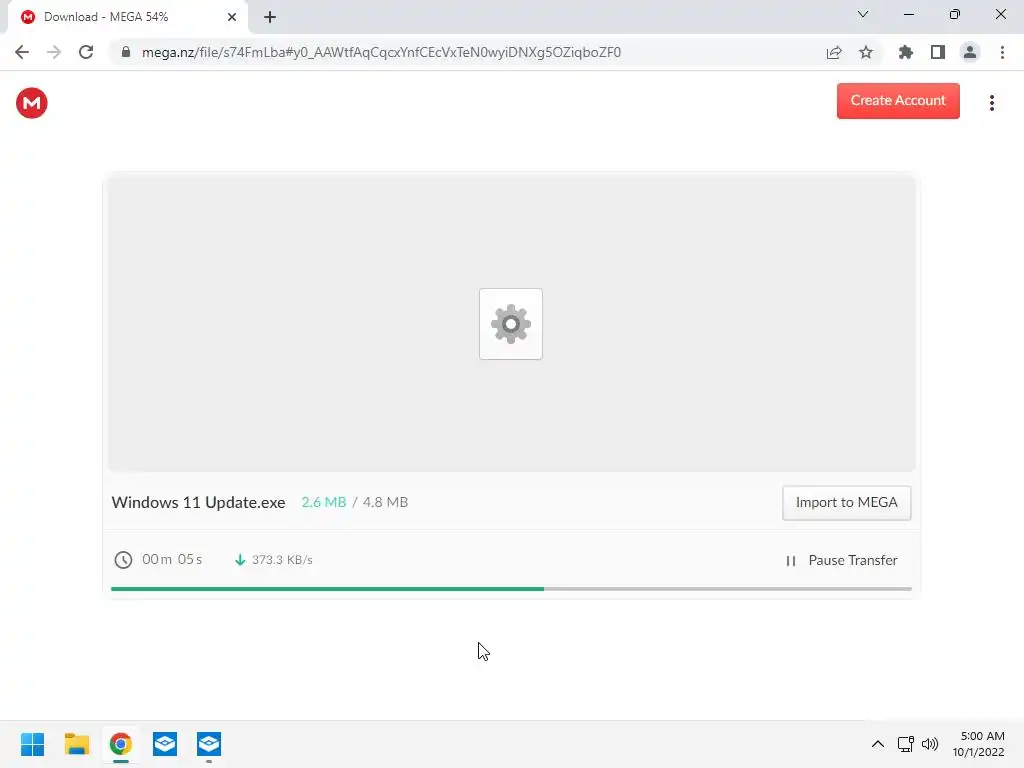
Task: Bookmark this page with star
Action: tap(866, 52)
